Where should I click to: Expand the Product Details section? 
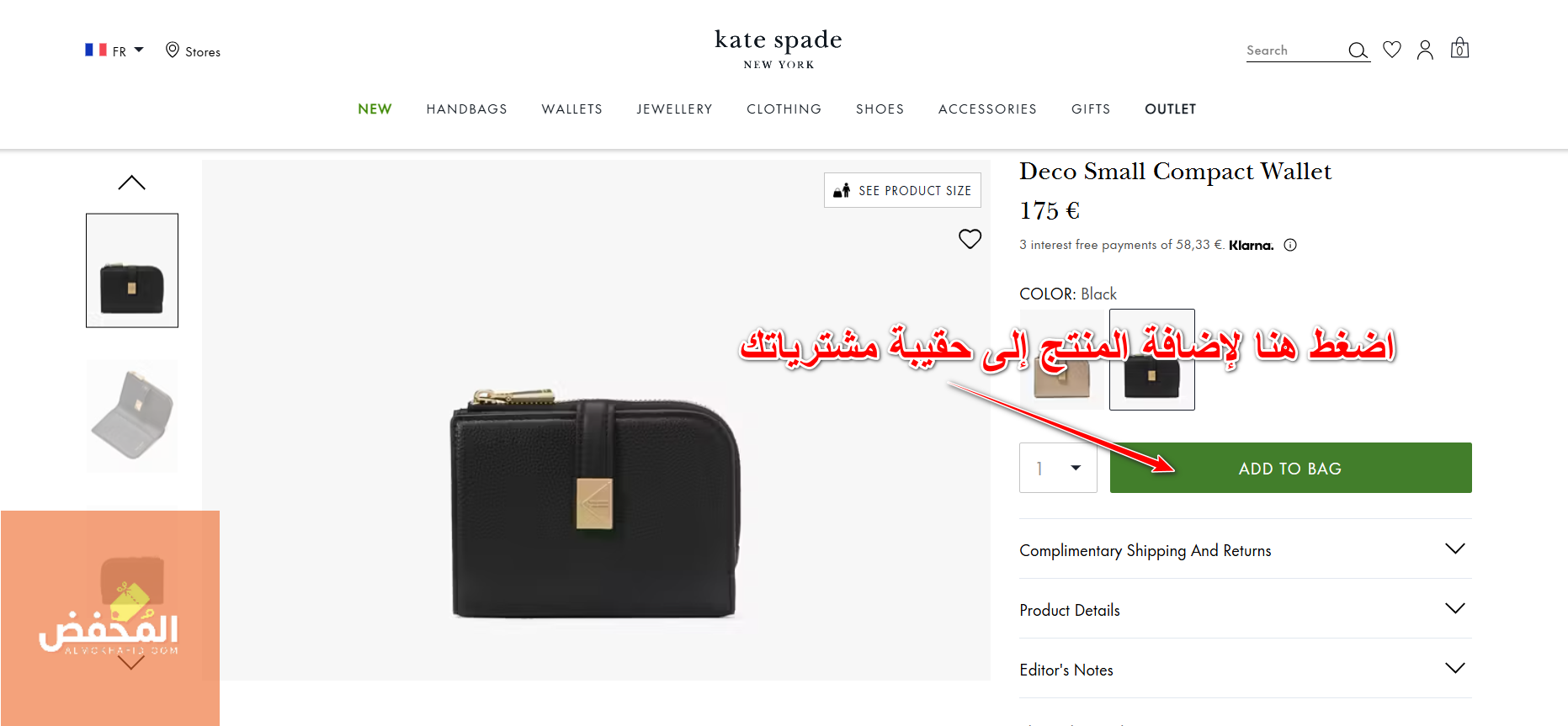[1245, 609]
